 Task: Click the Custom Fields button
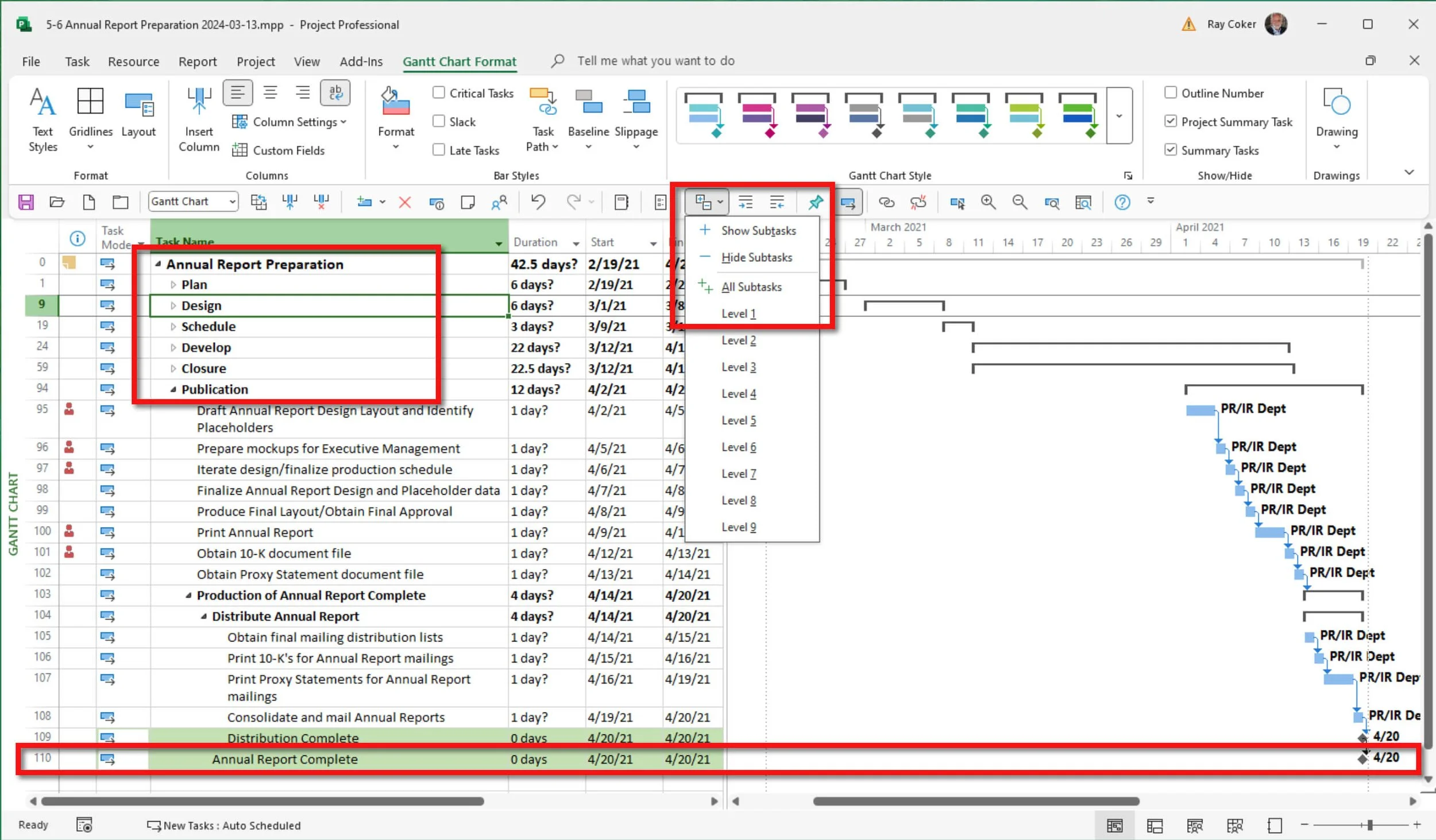click(279, 150)
